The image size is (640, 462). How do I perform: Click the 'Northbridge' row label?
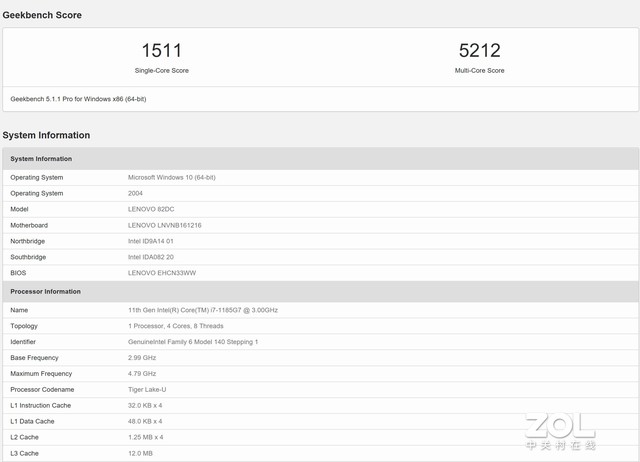coord(27,241)
